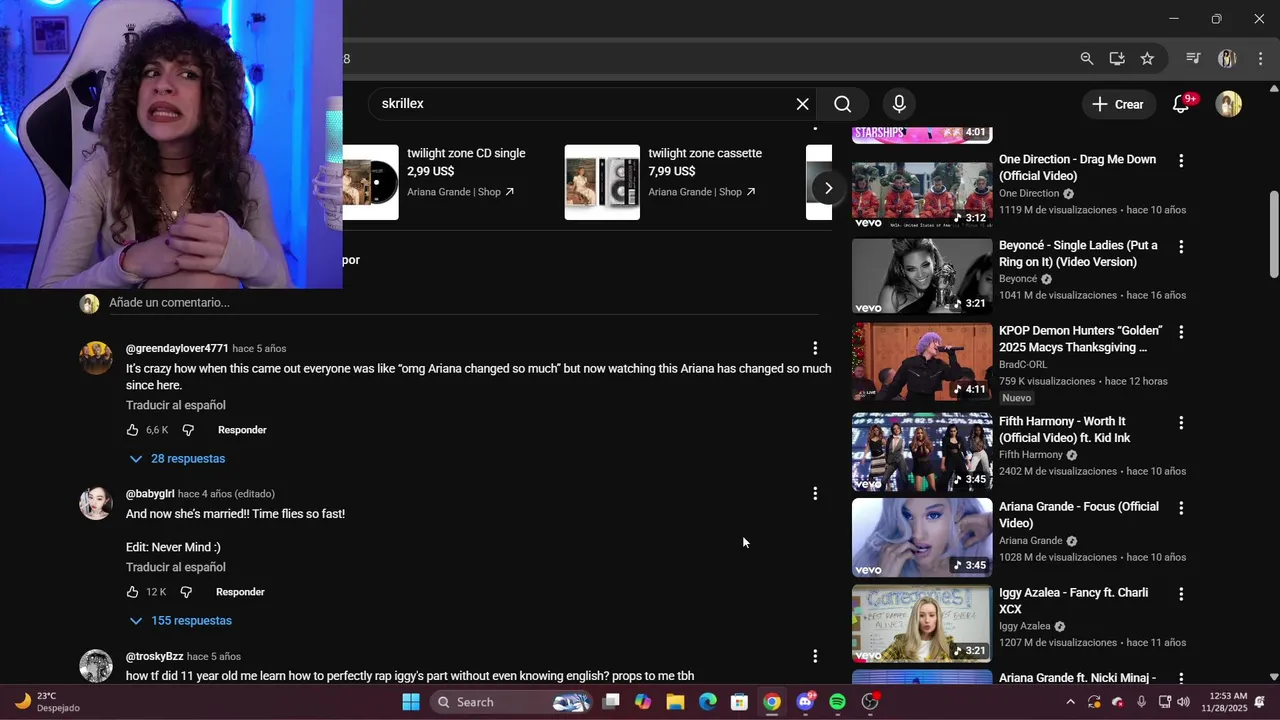The height and width of the screenshot is (720, 1280).
Task: Click install app icon in address bar
Action: (x=1117, y=59)
